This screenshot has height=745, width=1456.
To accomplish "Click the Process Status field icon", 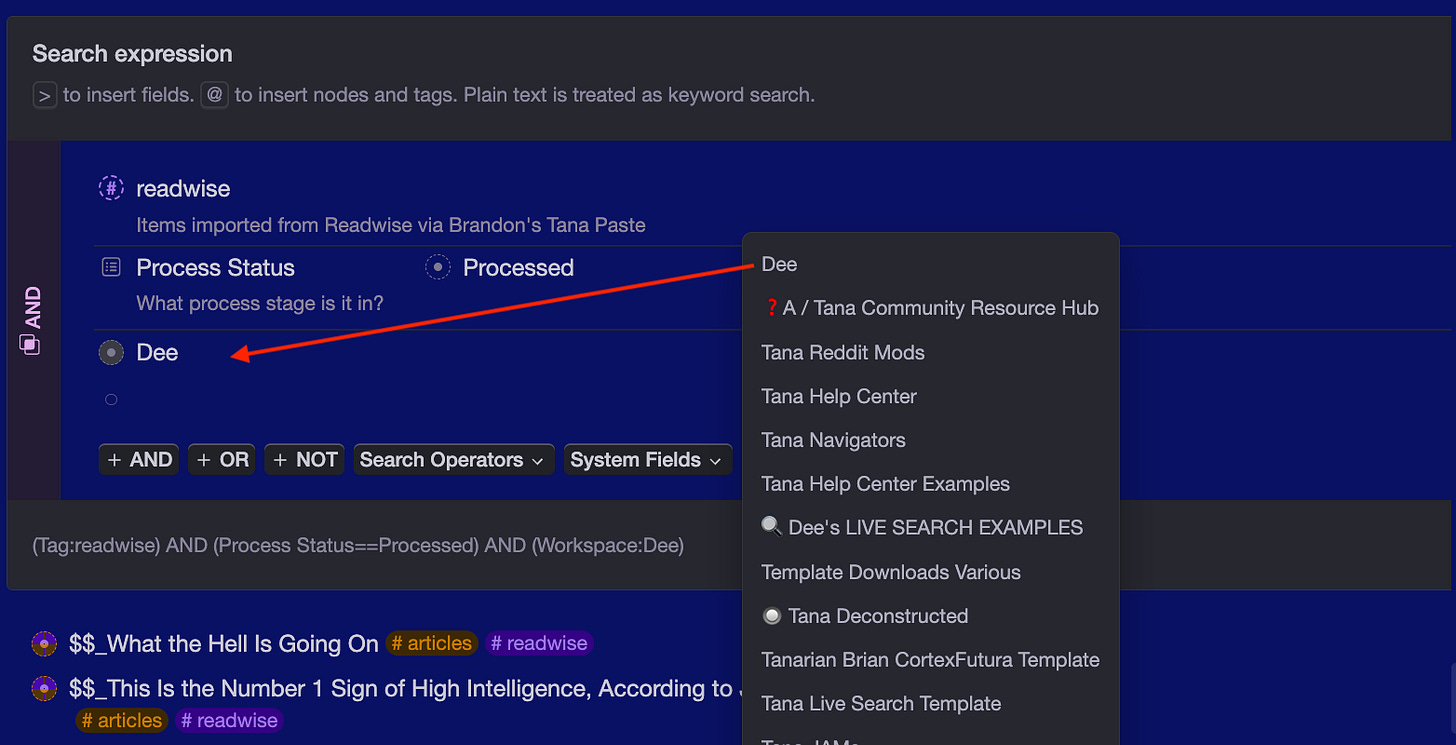I will (111, 267).
